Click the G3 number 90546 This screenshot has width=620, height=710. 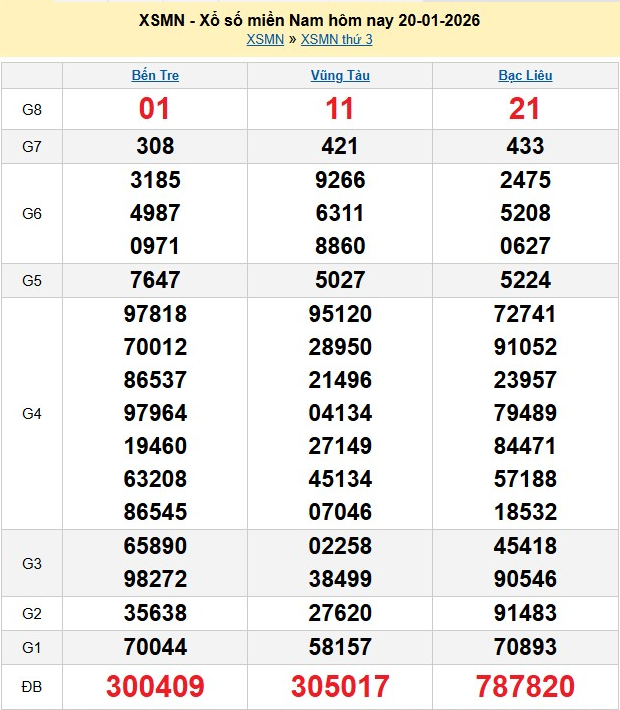click(525, 580)
